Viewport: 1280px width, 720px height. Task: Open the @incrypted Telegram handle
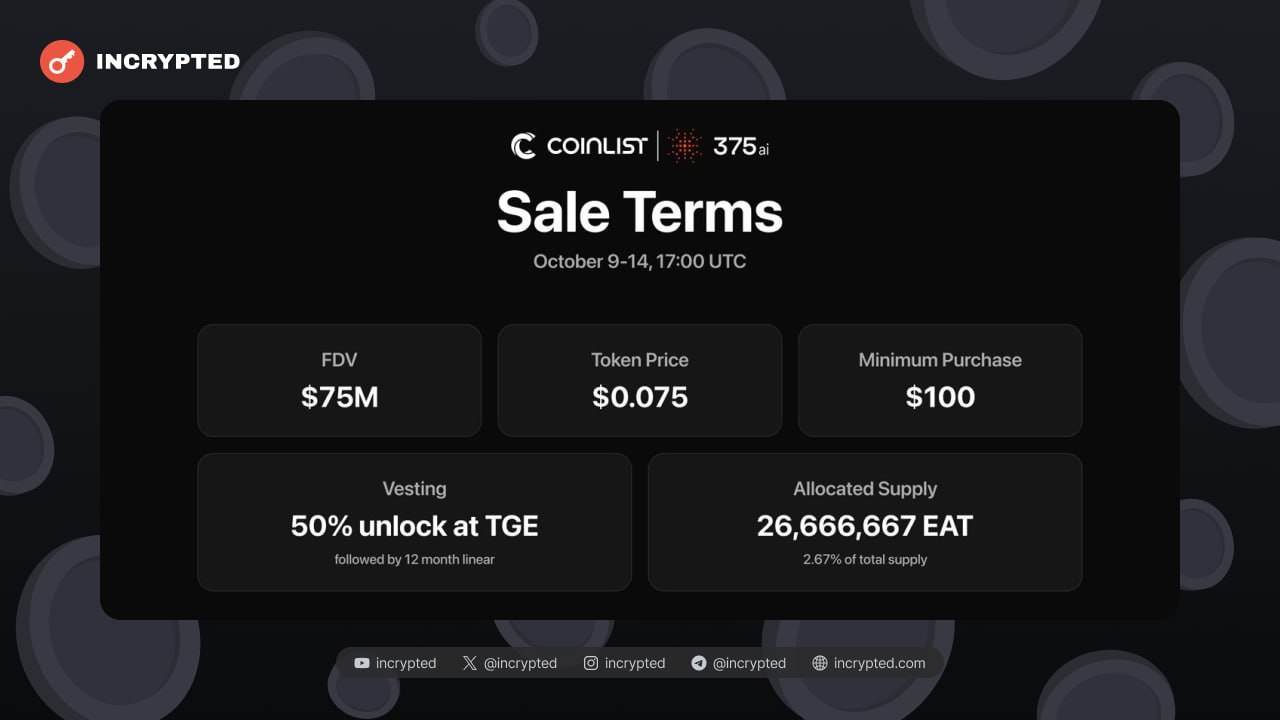tap(749, 663)
